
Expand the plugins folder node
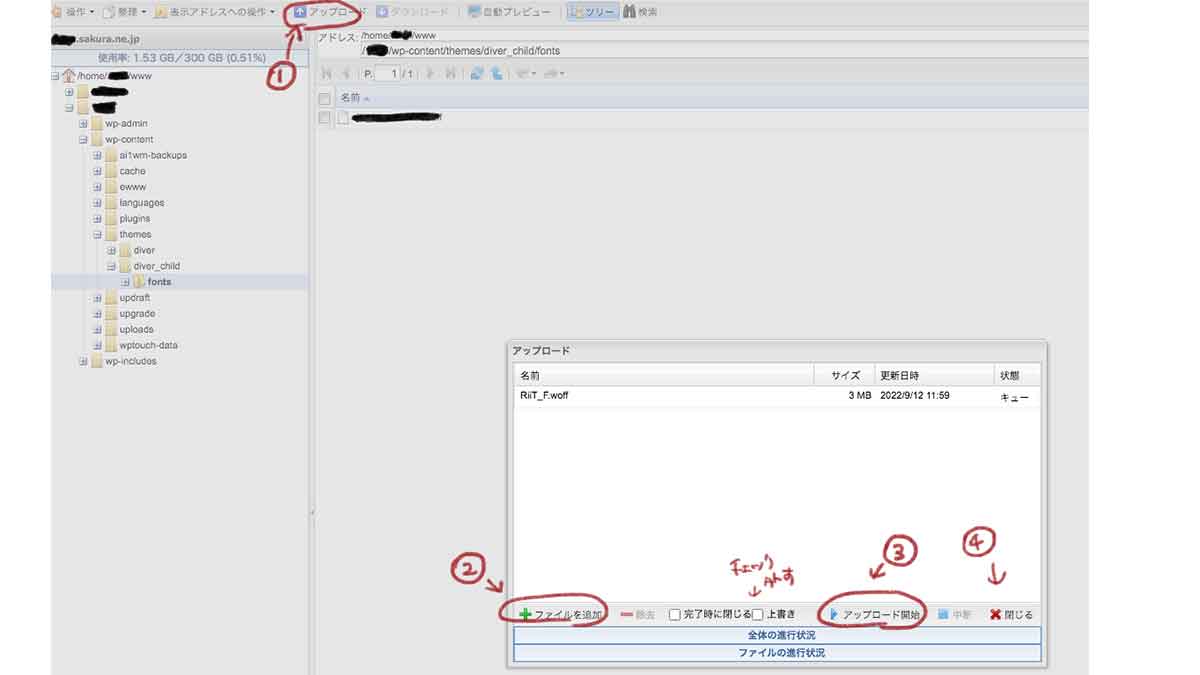[95, 218]
